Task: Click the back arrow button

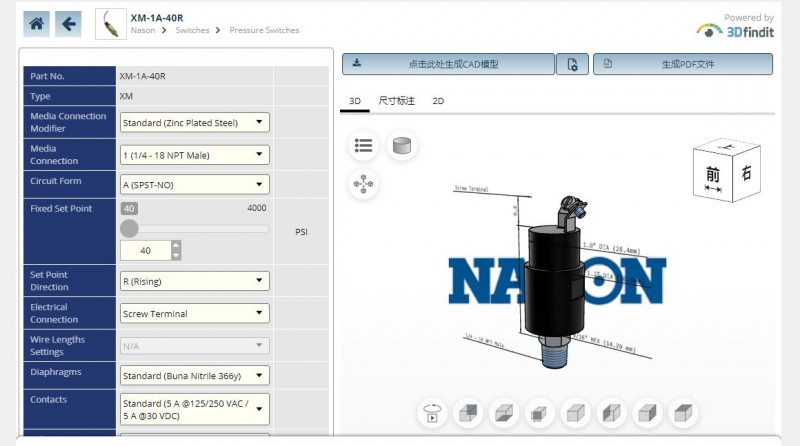Action: (68, 23)
